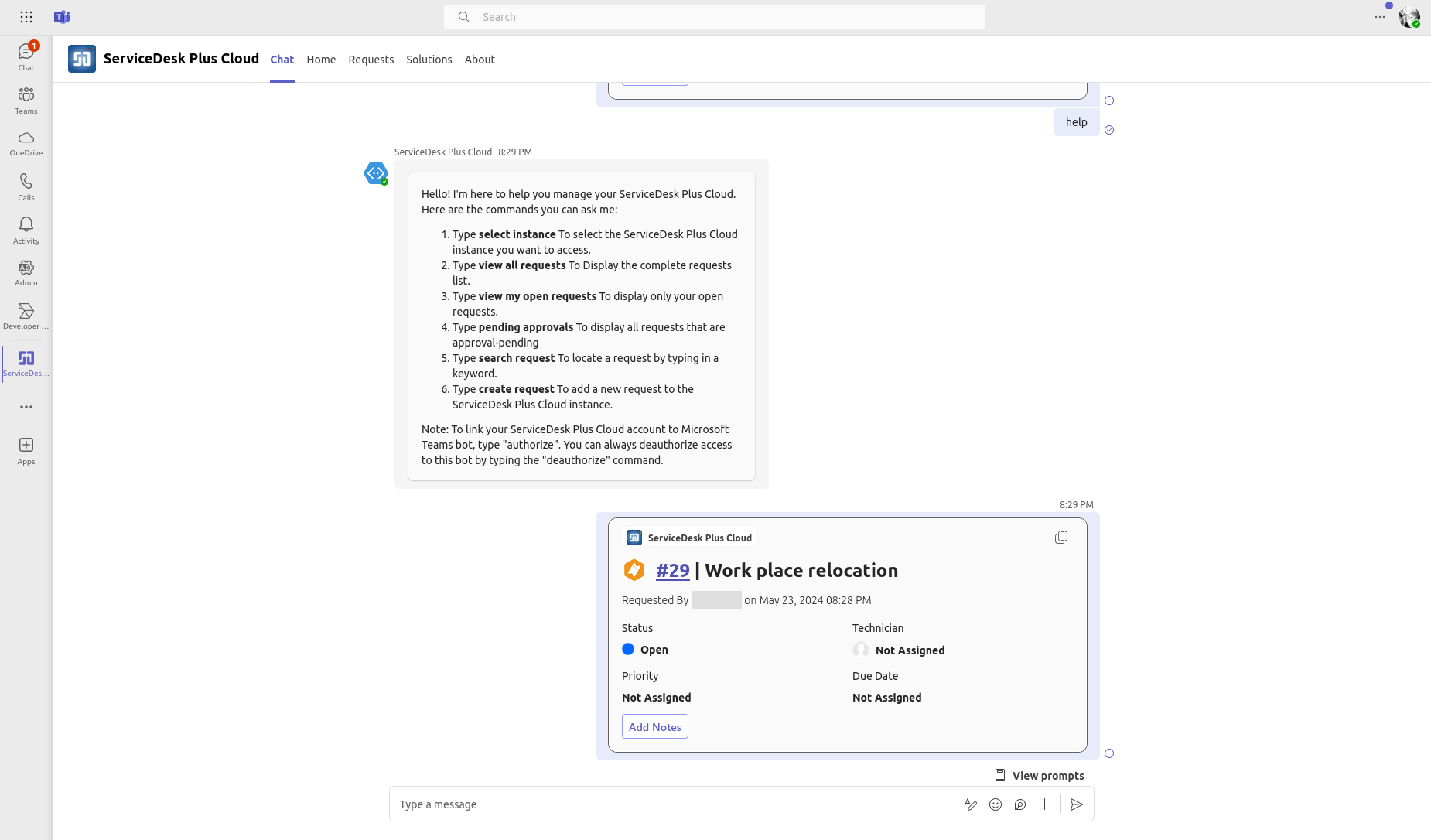Switch to the Chat tab

click(282, 60)
